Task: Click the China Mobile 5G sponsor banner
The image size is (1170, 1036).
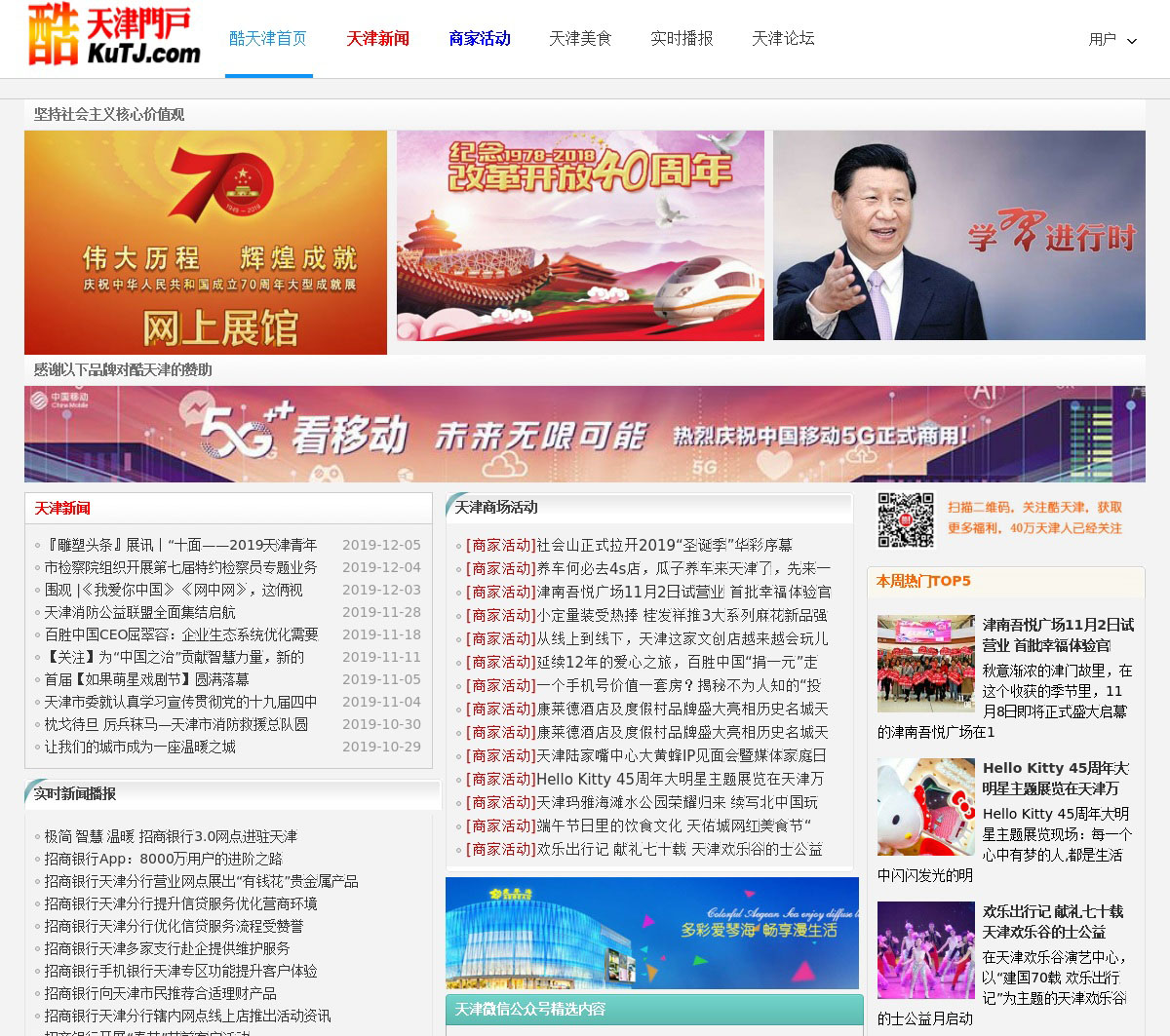Action: 585,434
